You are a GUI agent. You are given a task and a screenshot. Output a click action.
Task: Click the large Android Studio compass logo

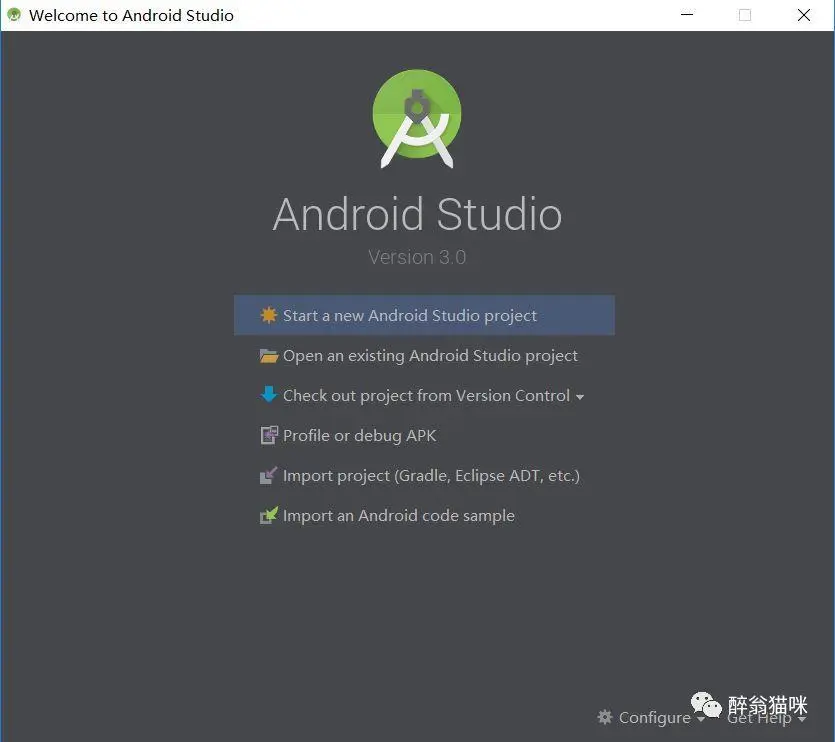click(417, 118)
